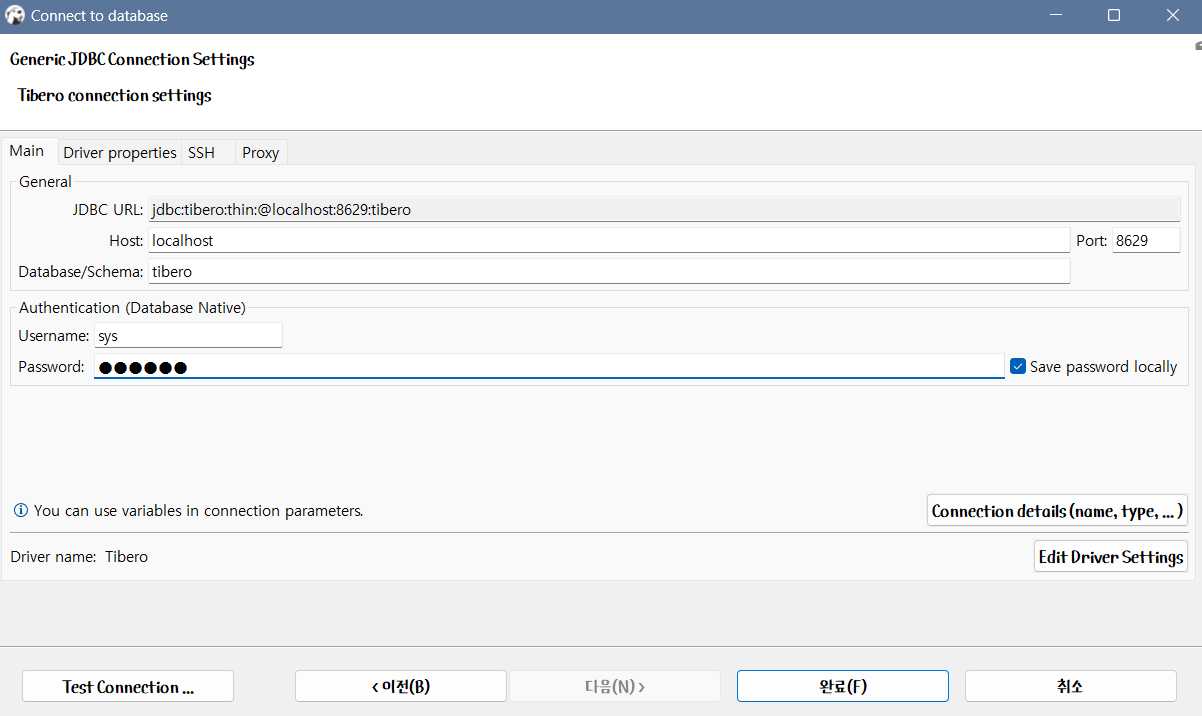
Task: Close the Connect to database window
Action: pos(1173,16)
